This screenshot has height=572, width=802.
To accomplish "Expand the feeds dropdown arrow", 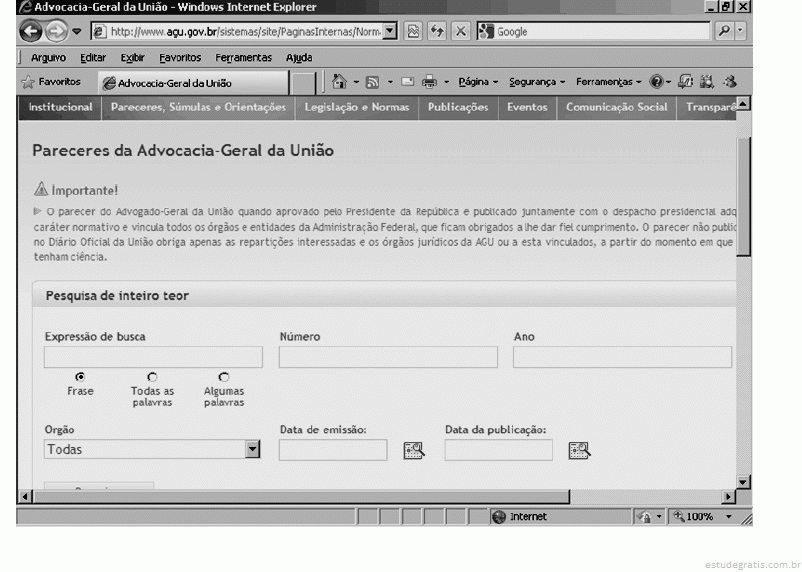I will (390, 82).
